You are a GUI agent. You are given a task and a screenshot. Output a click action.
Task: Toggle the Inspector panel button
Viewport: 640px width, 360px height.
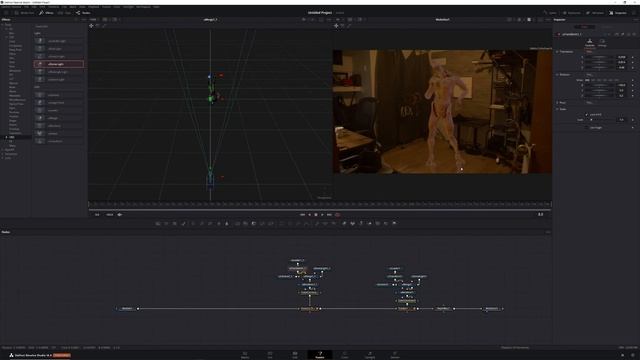[618, 13]
